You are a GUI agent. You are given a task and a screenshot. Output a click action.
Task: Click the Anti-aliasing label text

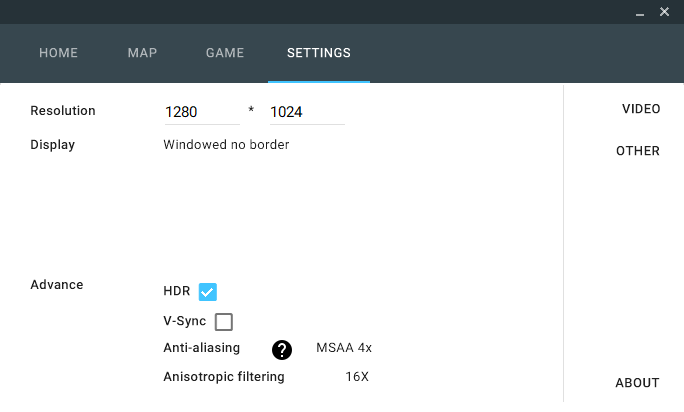pyautogui.click(x=201, y=348)
